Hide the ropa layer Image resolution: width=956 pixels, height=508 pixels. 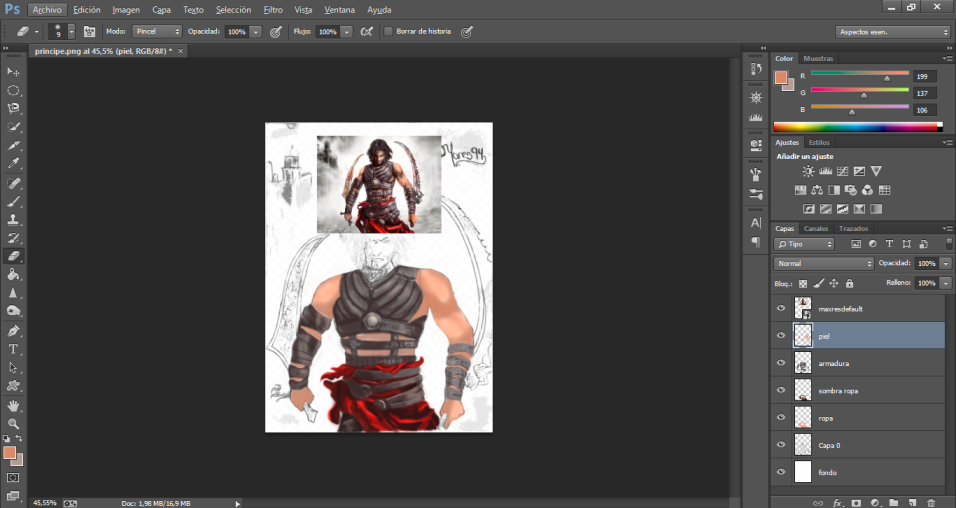point(781,418)
